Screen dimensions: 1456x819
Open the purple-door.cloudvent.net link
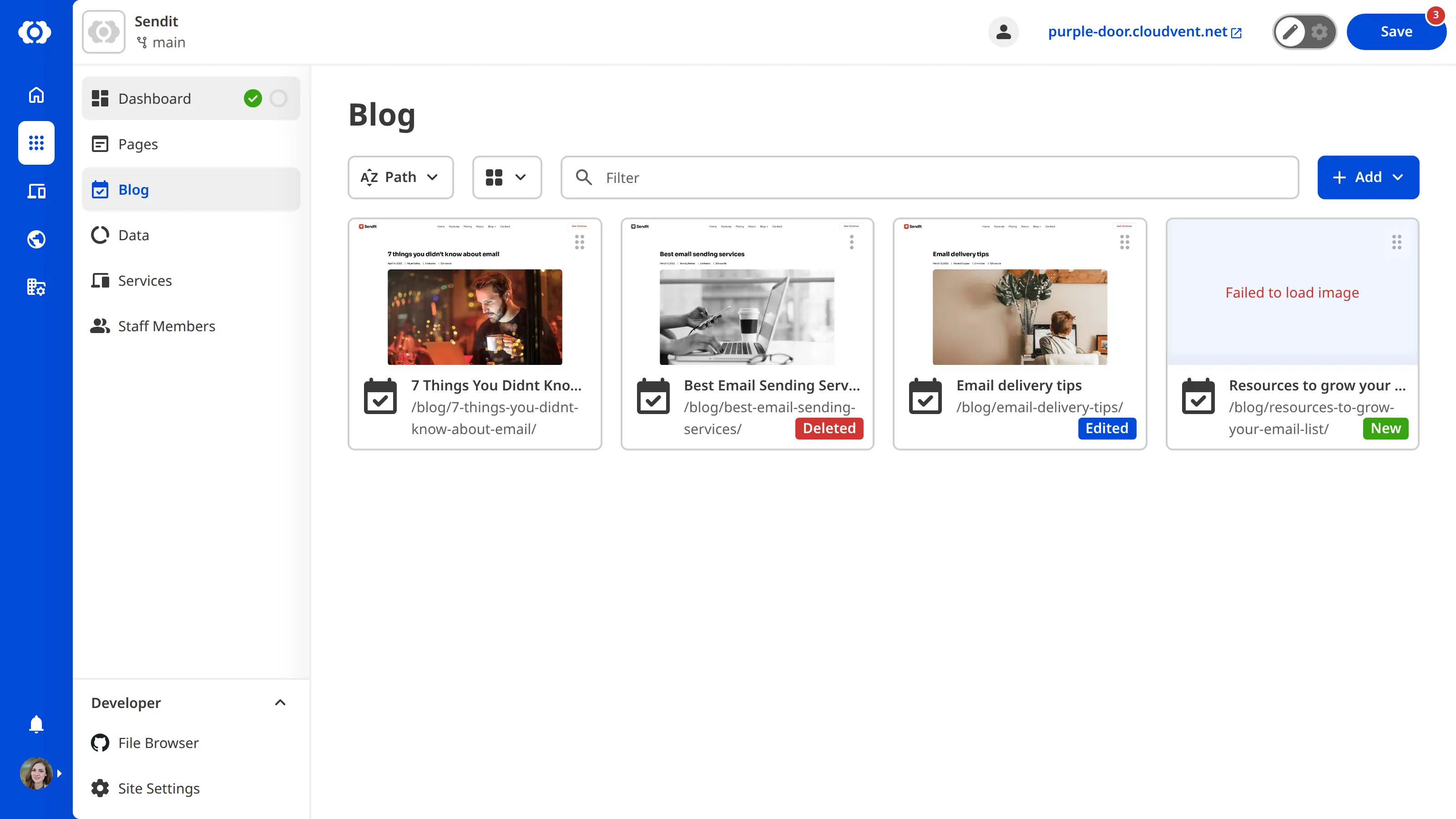(x=1137, y=32)
